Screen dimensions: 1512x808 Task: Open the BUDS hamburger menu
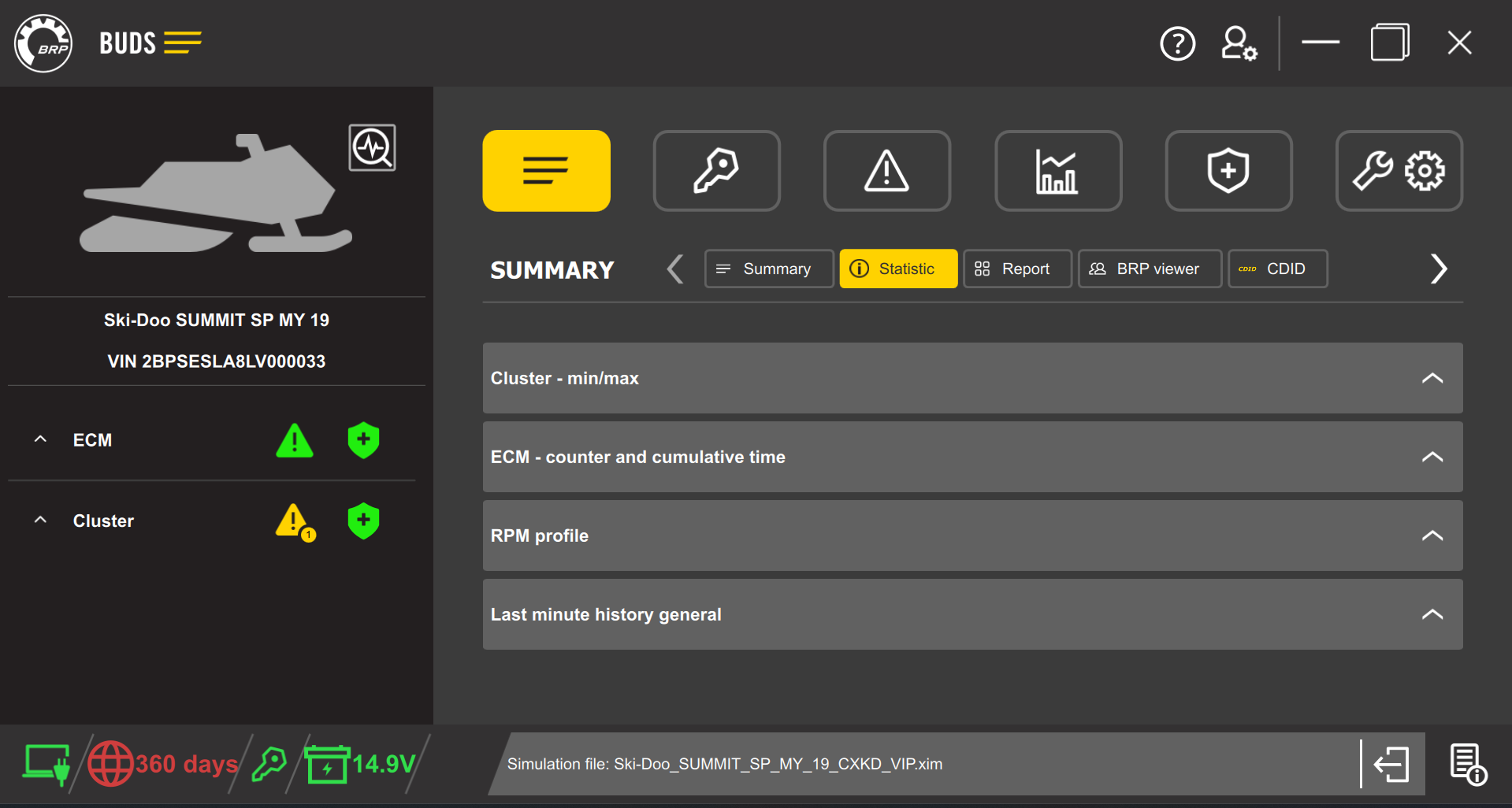point(184,43)
